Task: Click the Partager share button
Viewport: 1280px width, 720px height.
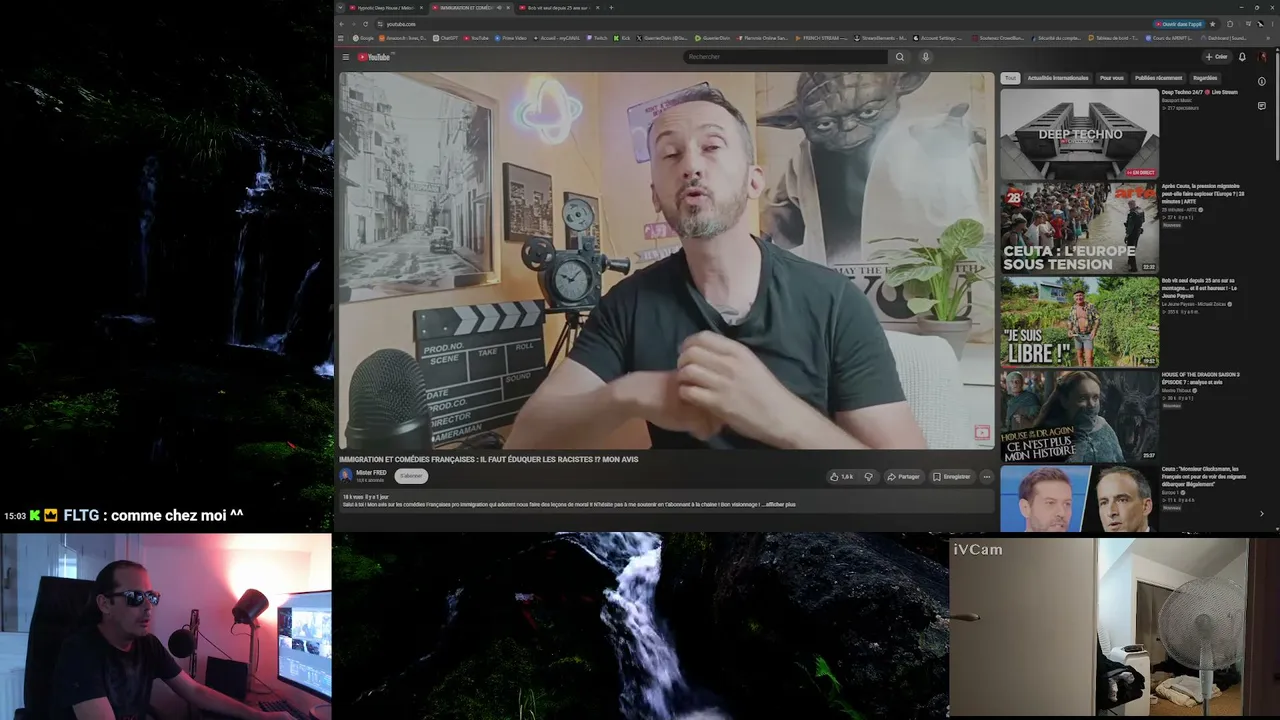Action: [x=903, y=477]
